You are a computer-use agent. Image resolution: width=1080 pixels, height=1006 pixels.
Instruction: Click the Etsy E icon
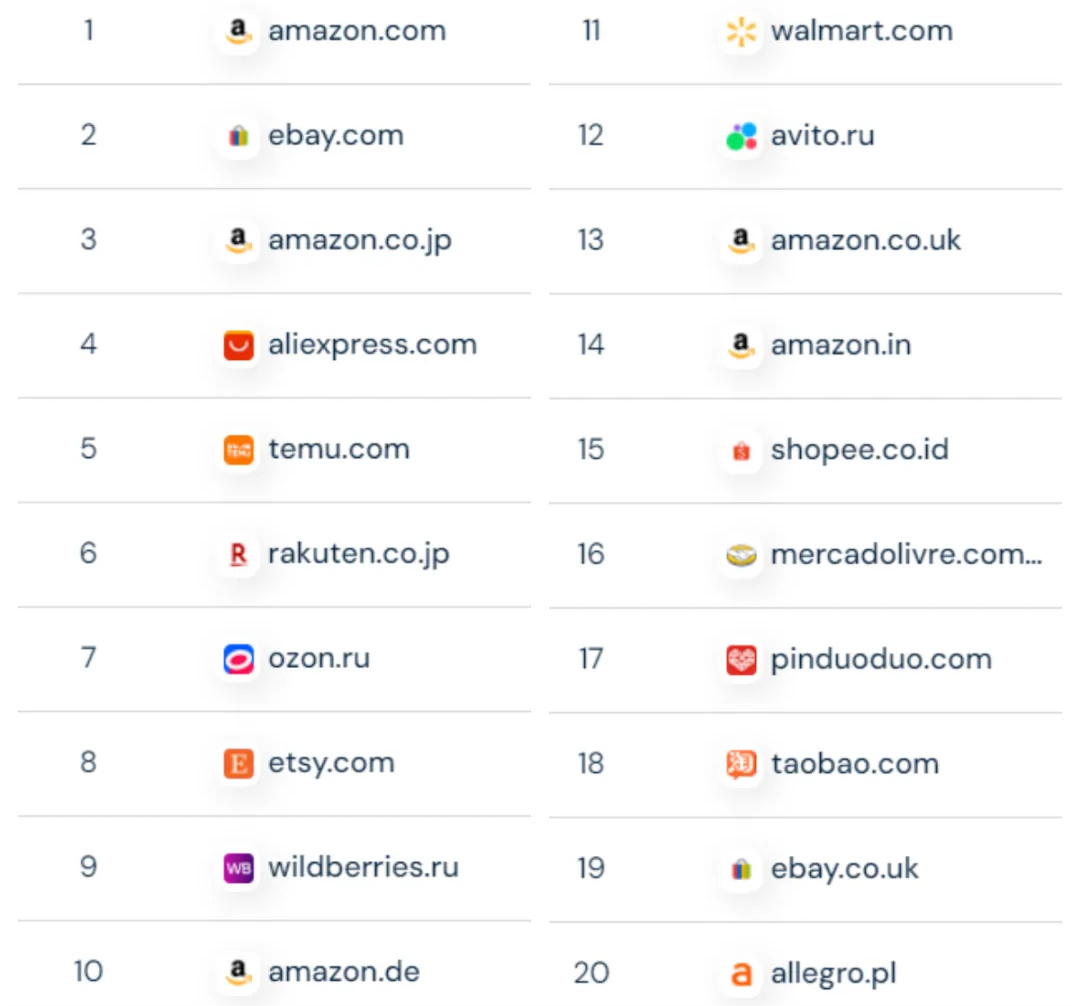[238, 764]
